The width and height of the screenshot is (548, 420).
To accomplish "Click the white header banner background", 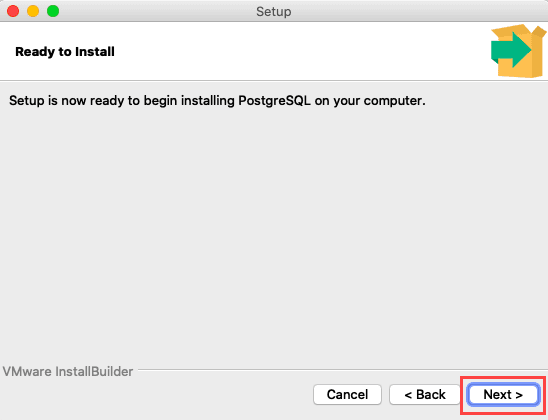I will tap(280, 51).
